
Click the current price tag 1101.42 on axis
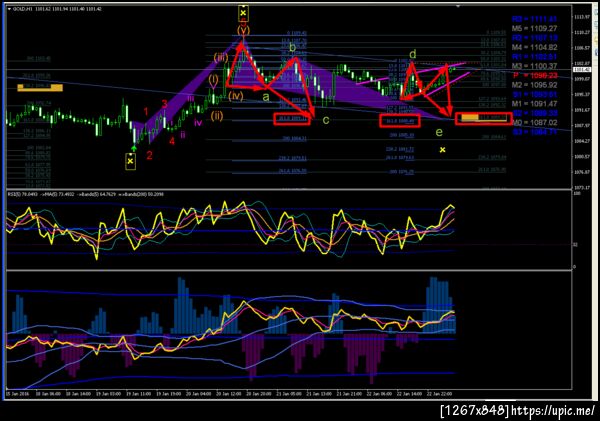pos(580,70)
